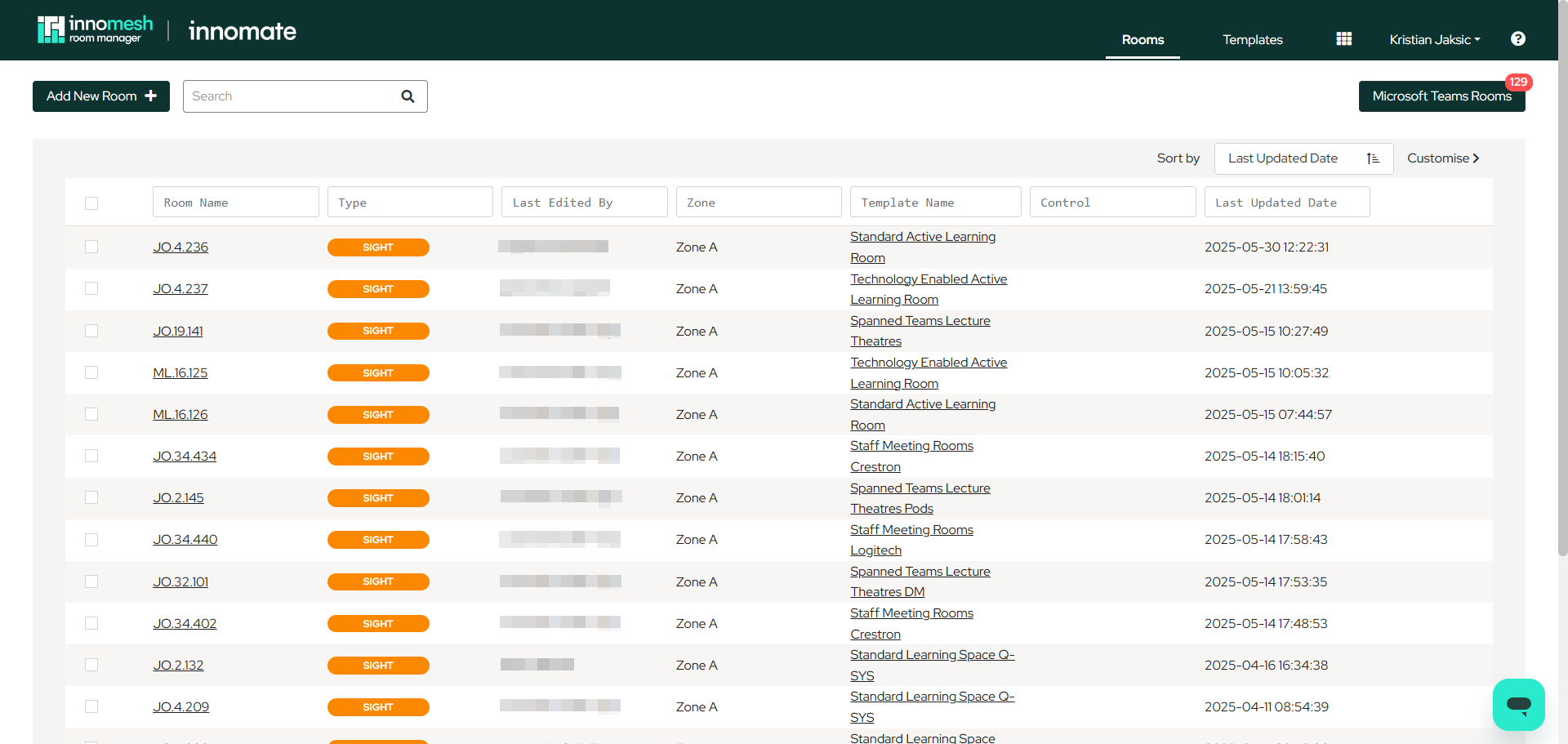The height and width of the screenshot is (744, 1568).
Task: Open room JO.2.145
Action: click(x=178, y=497)
